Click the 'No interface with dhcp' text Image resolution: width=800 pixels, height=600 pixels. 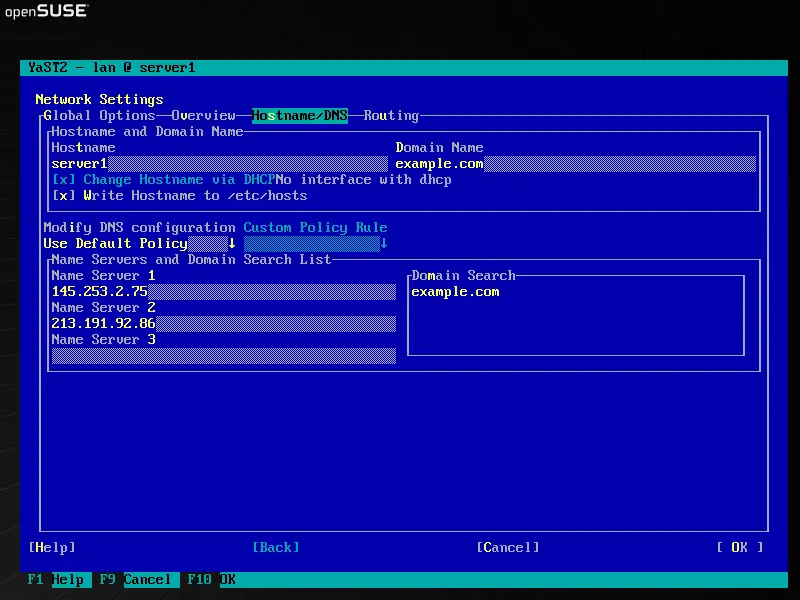pos(363,180)
